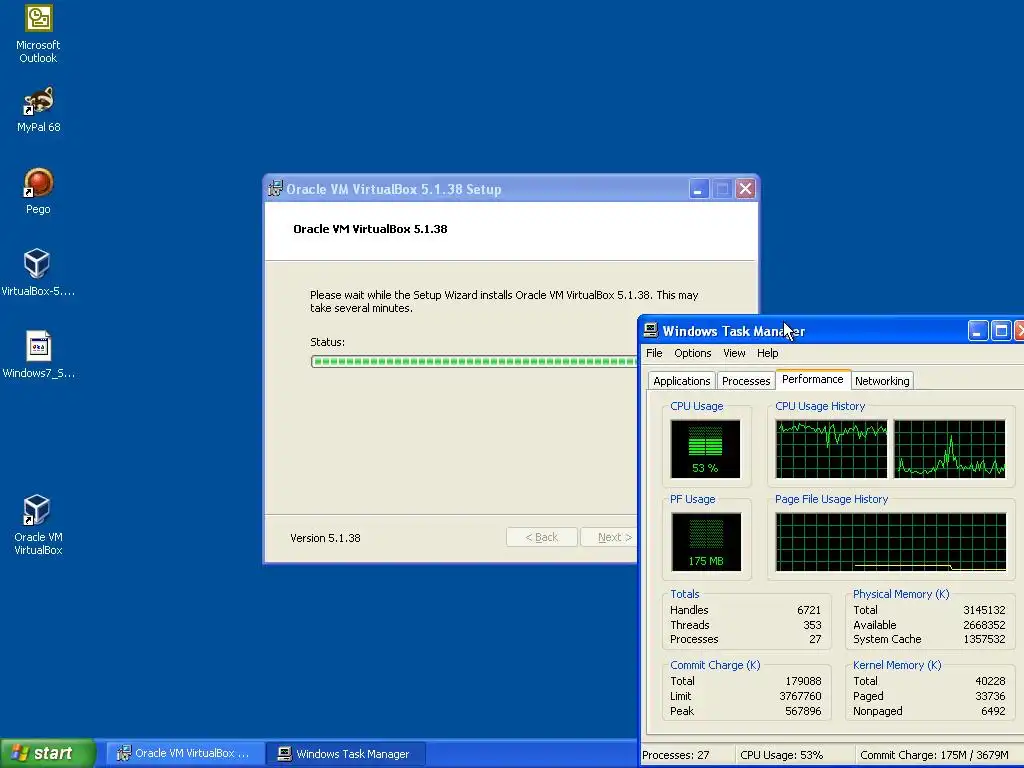Select the Windows7_S file icon on desktop
The width and height of the screenshot is (1024, 768).
pyautogui.click(x=39, y=355)
